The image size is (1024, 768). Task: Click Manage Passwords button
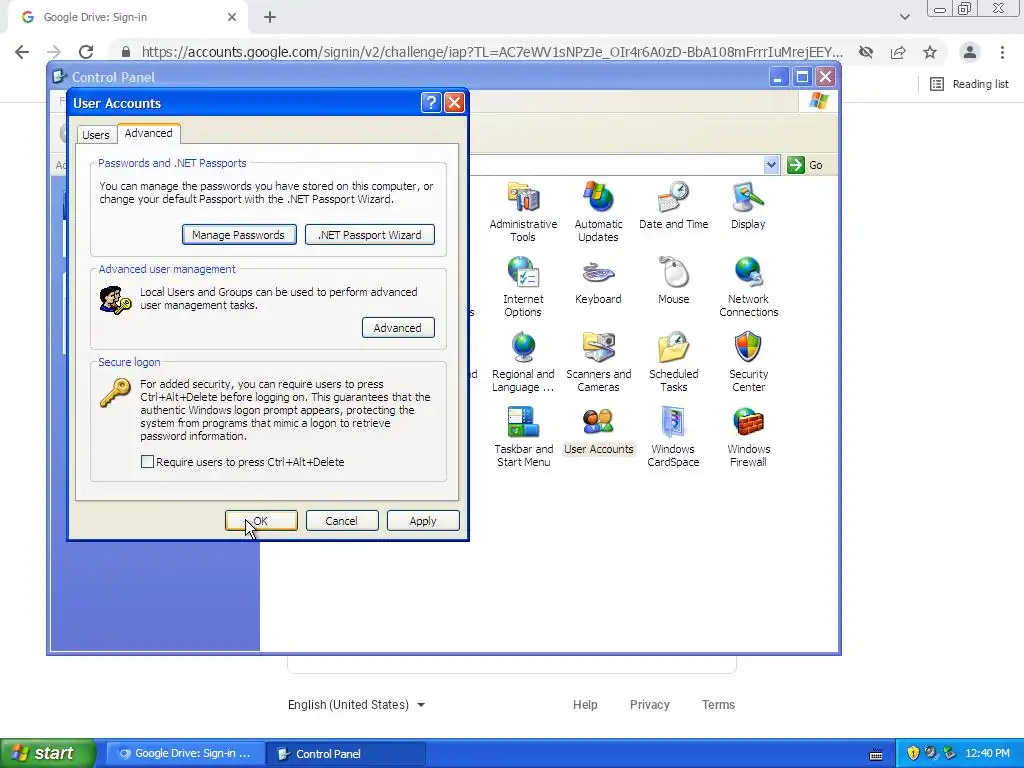pyautogui.click(x=239, y=235)
